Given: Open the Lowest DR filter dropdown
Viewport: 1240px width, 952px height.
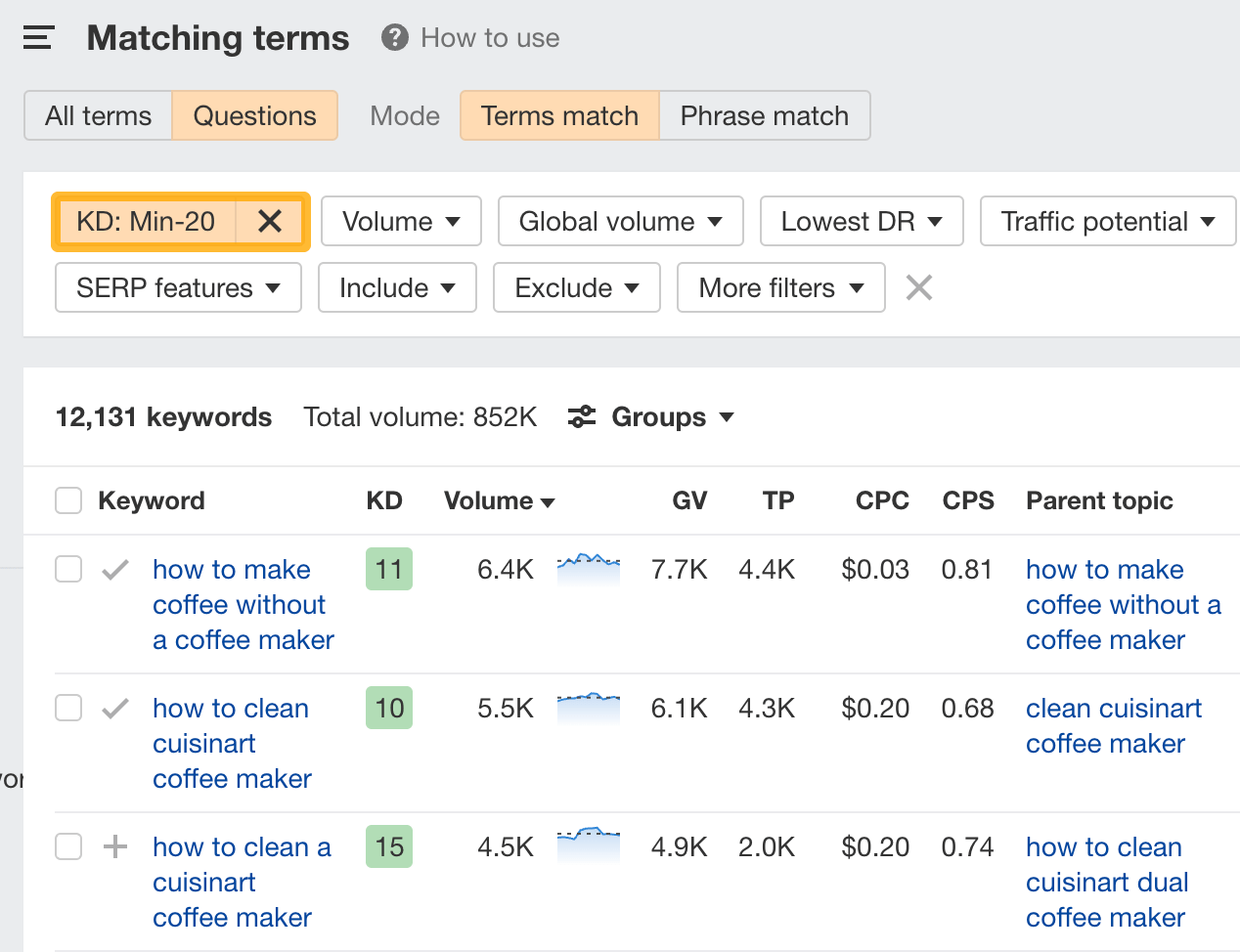Looking at the screenshot, I should point(861,221).
